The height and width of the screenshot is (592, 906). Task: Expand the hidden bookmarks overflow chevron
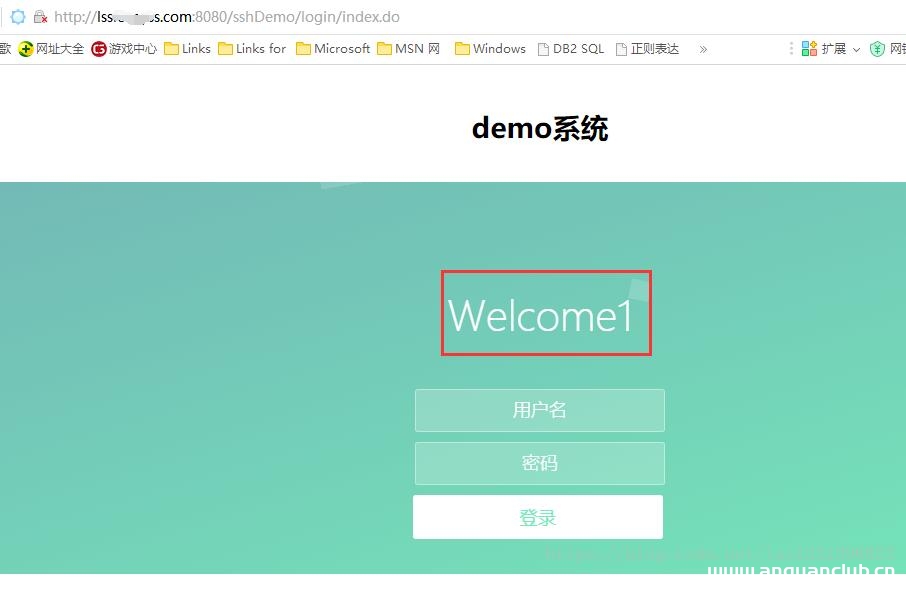(702, 48)
